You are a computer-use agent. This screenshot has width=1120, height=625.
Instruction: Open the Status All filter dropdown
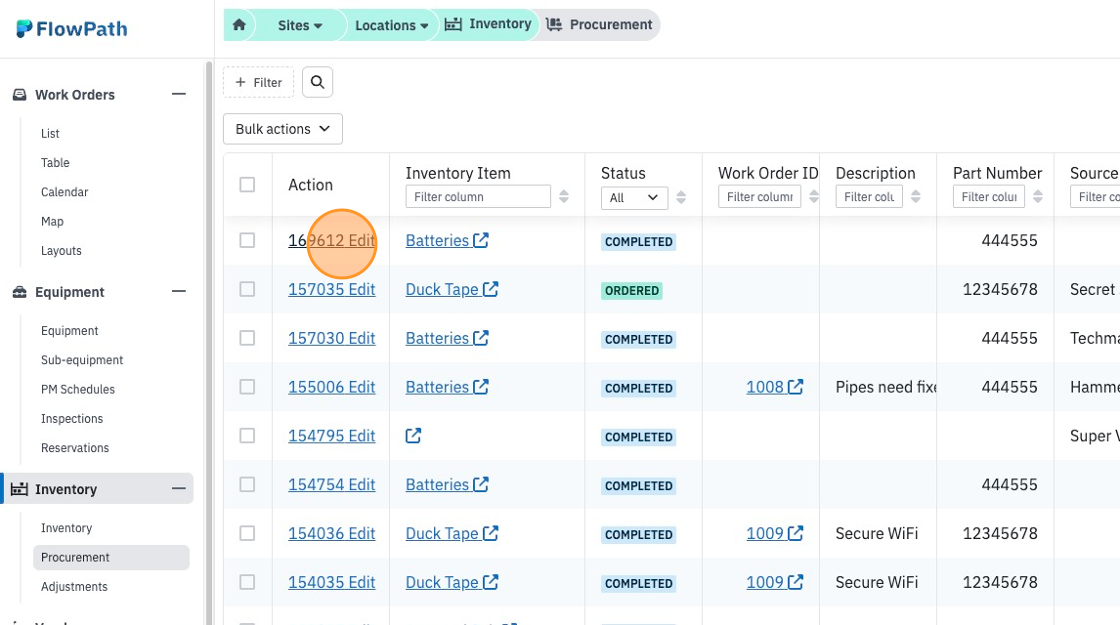point(634,198)
